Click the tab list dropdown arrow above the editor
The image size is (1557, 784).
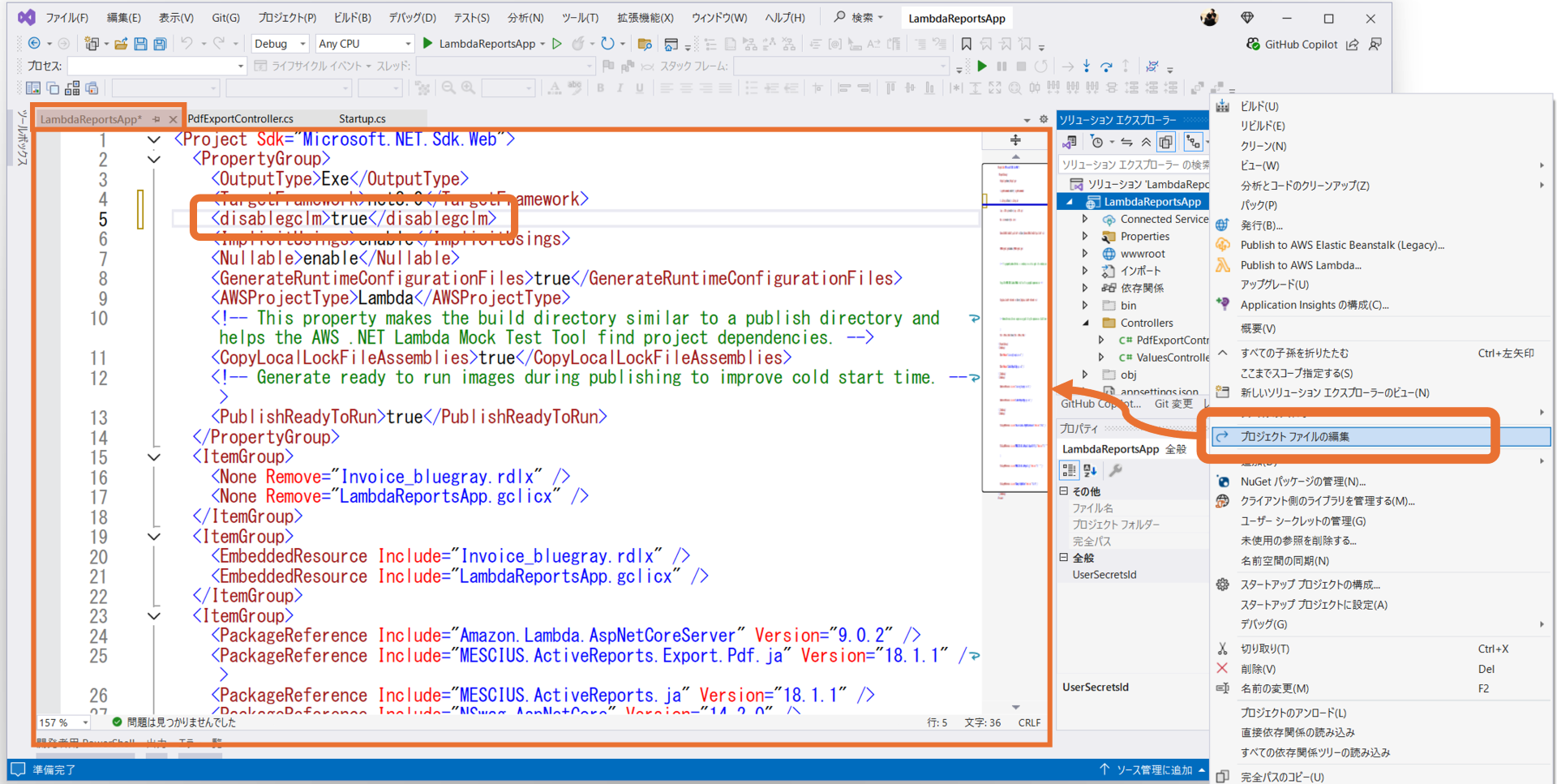pyautogui.click(x=1027, y=120)
